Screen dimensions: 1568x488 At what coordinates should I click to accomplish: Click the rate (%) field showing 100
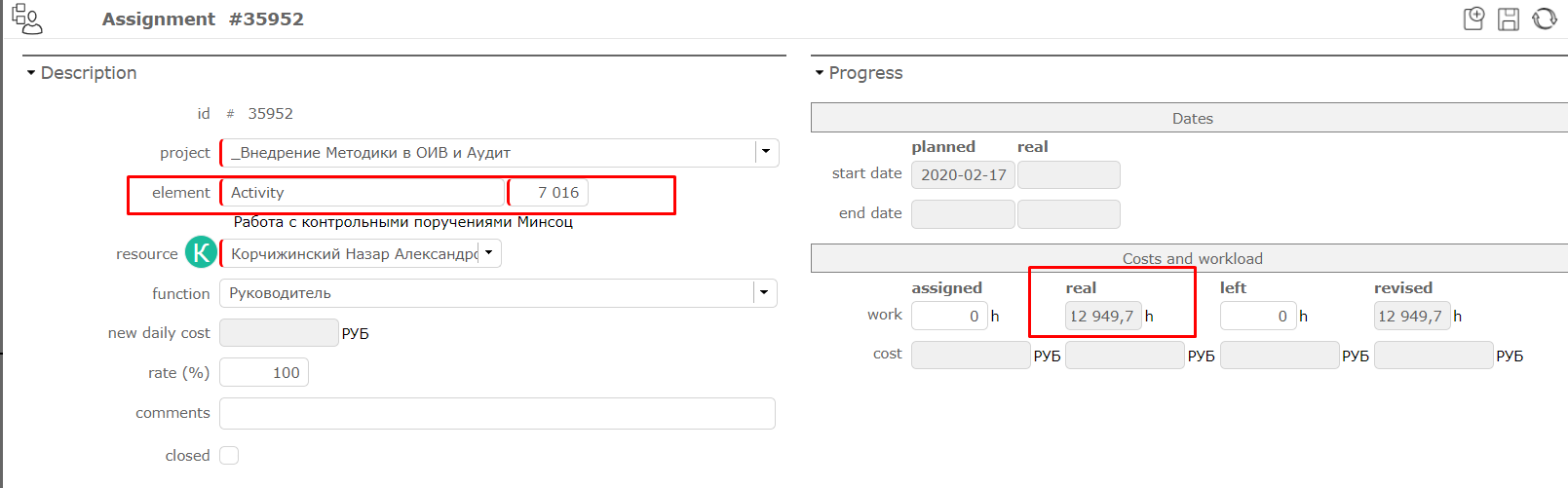click(x=264, y=372)
